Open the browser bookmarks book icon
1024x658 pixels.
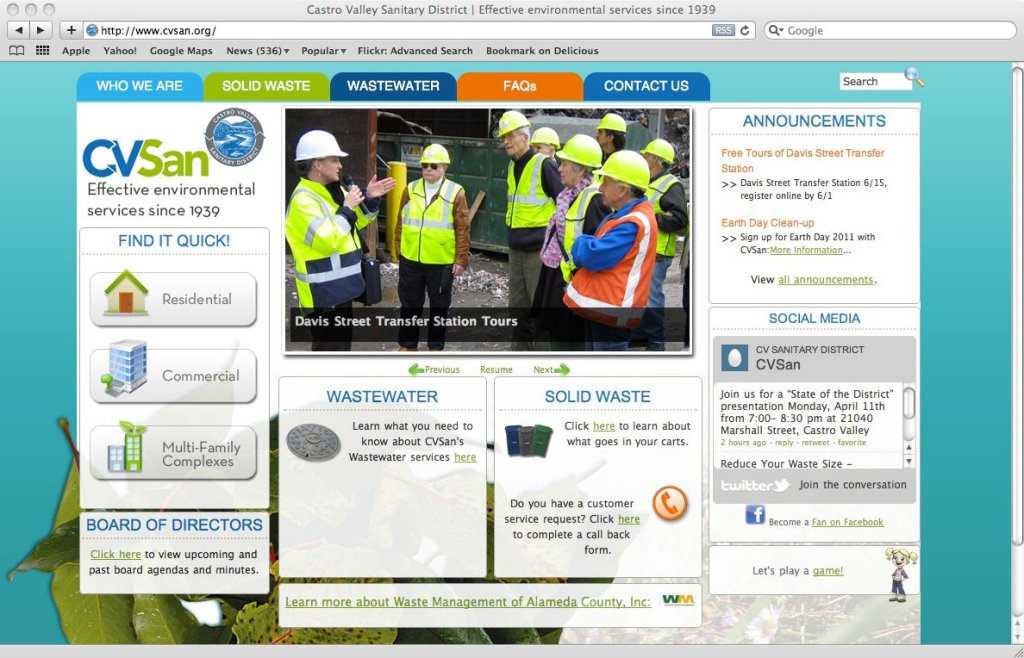pos(17,51)
